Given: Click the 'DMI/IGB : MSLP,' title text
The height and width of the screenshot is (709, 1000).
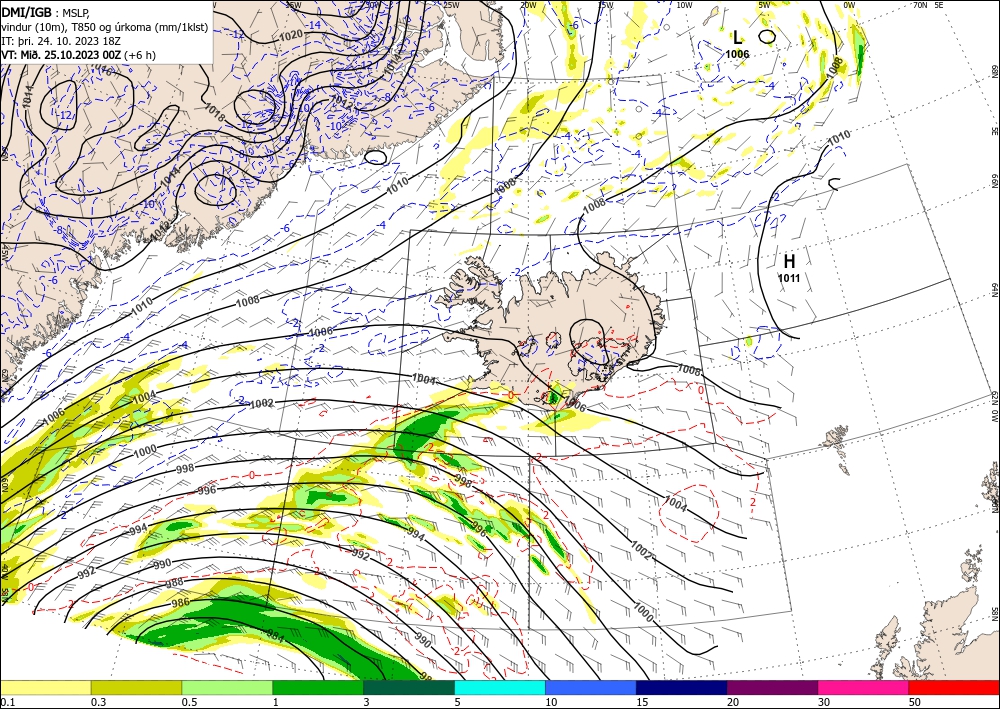Looking at the screenshot, I should click(x=45, y=13).
